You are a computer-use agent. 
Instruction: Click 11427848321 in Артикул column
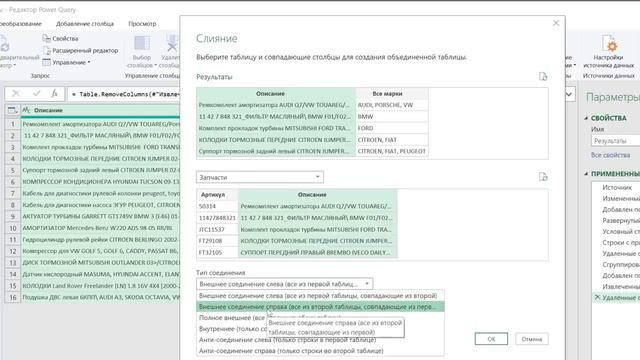click(x=217, y=218)
